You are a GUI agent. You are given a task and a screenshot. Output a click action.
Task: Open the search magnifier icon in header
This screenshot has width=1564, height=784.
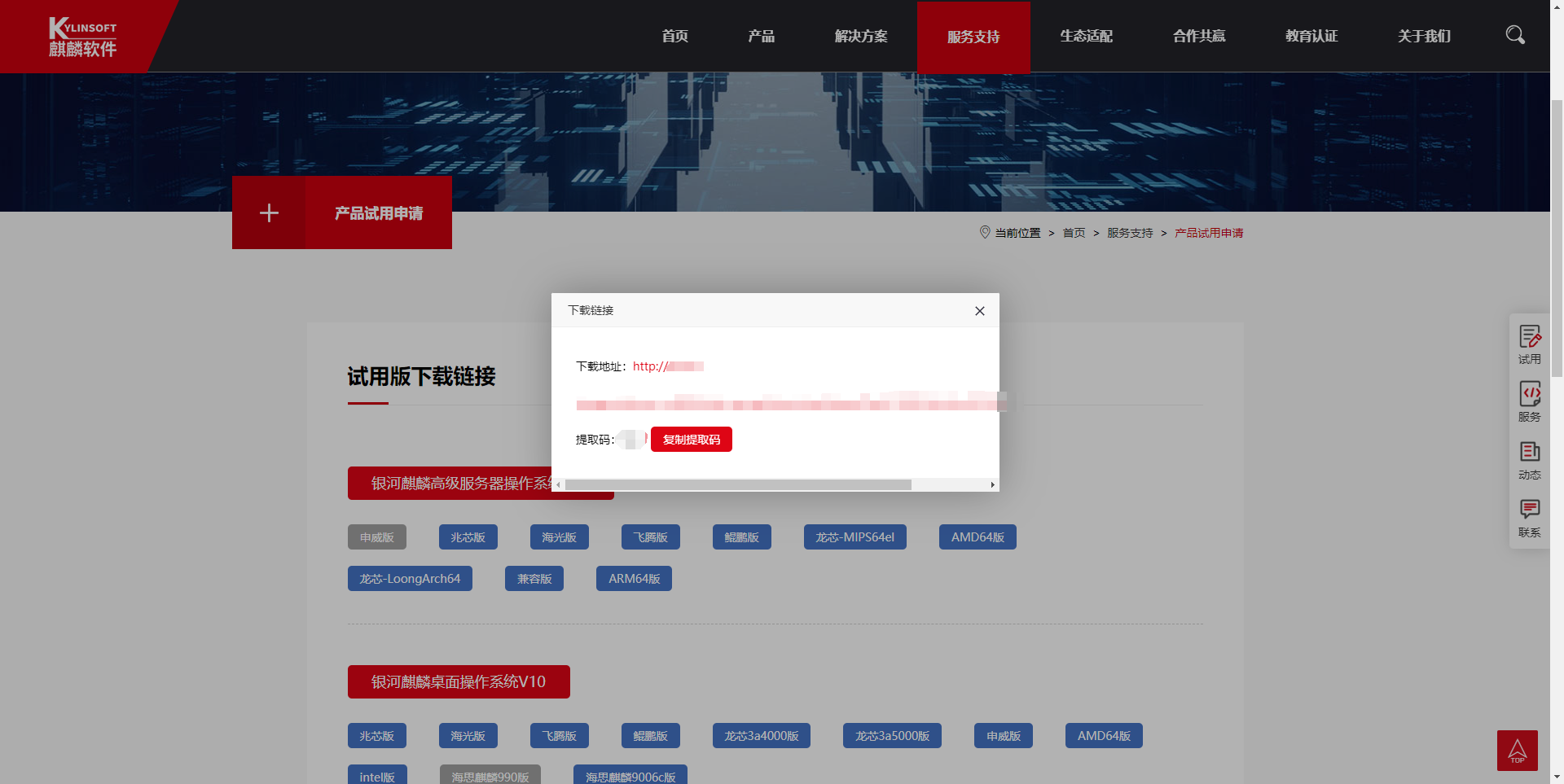coord(1514,35)
